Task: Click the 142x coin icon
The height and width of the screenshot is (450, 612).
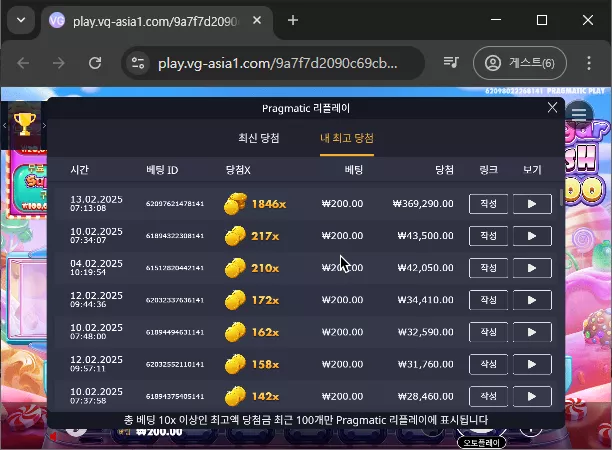Action: [235, 396]
